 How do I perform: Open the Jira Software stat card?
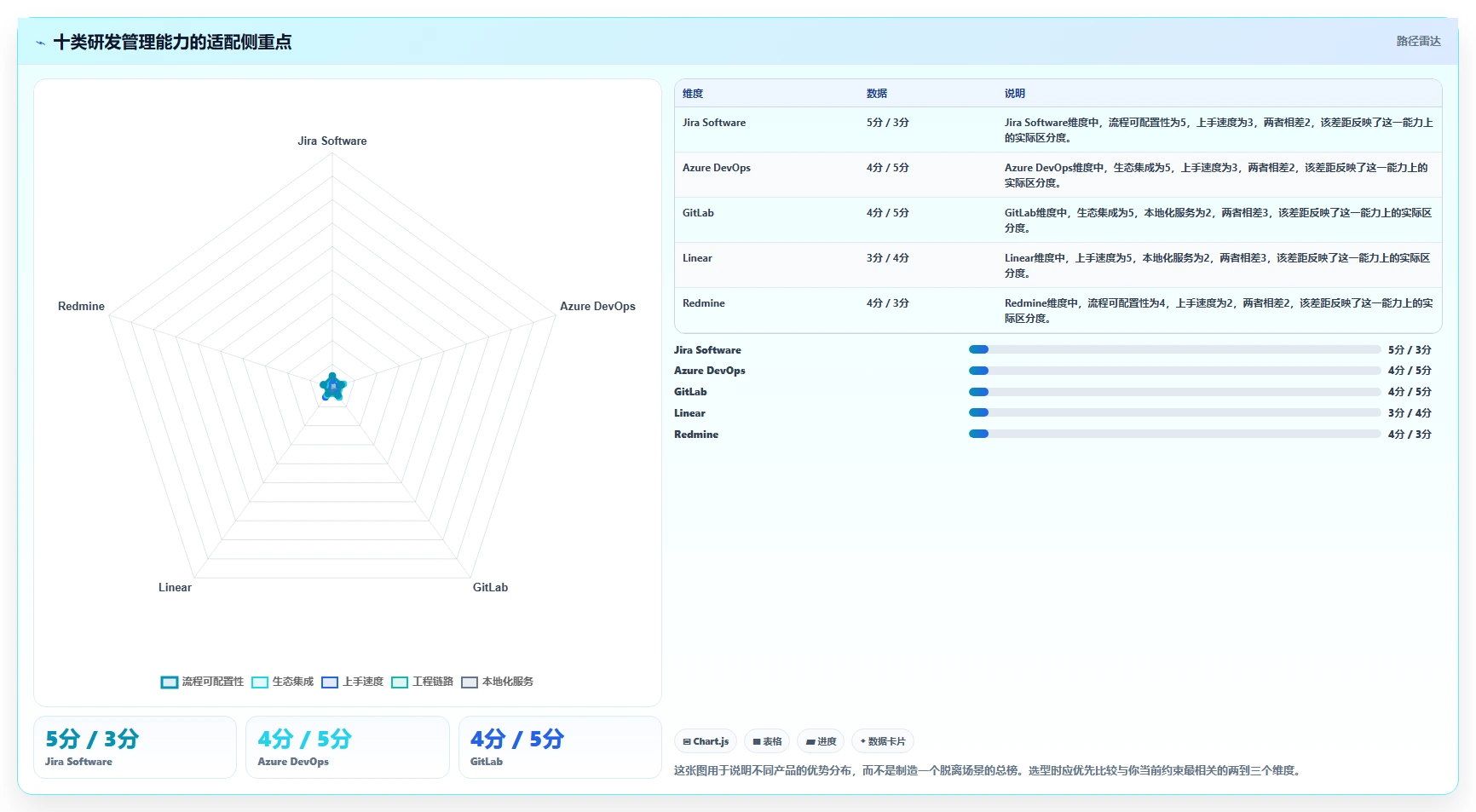point(135,747)
